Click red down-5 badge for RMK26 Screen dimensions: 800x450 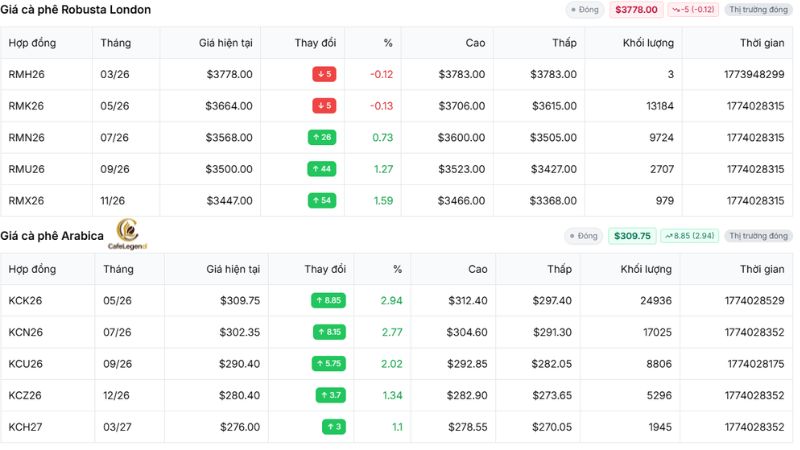pos(324,106)
